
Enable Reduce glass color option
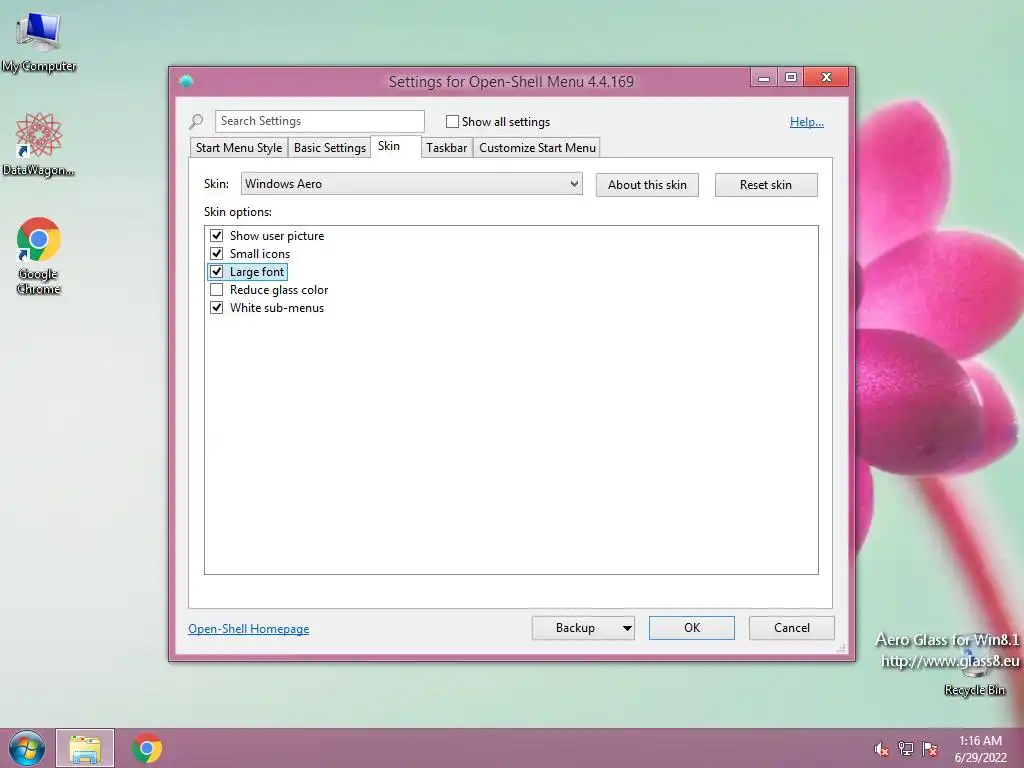(216, 289)
